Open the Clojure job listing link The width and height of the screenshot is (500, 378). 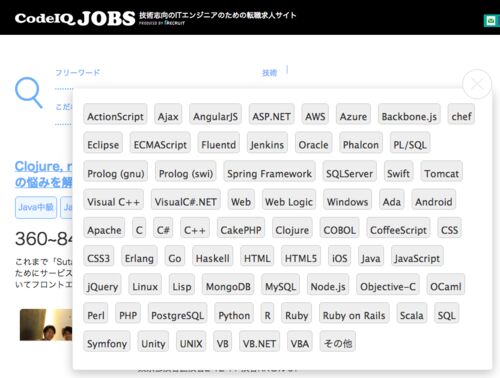pos(43,174)
